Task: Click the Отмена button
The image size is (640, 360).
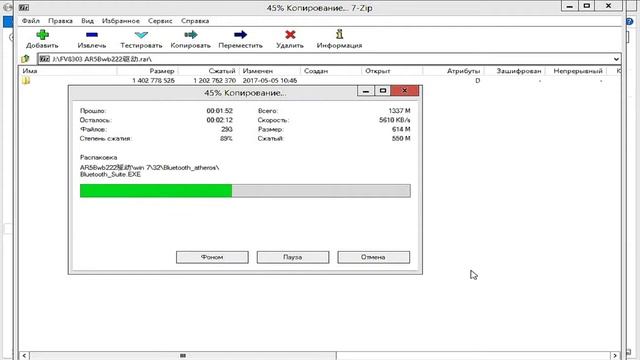Action: point(373,257)
